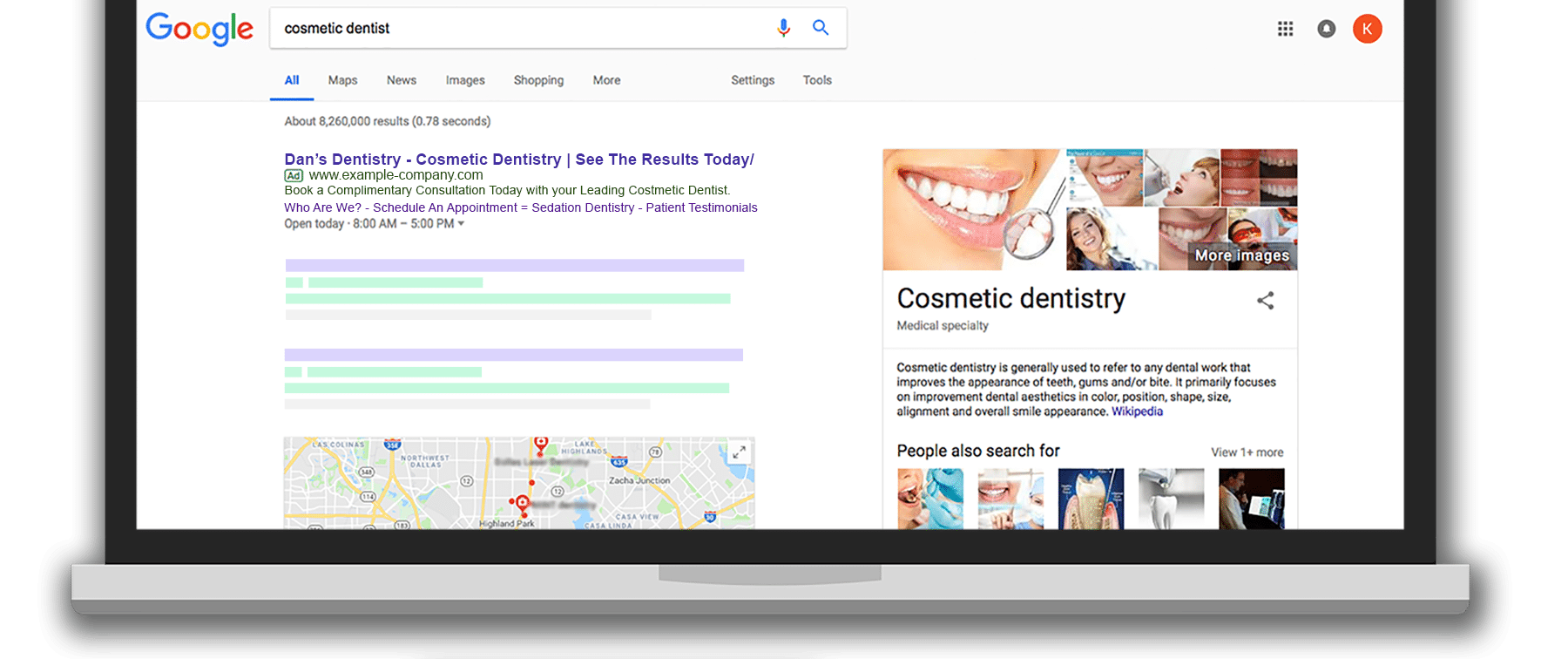
Task: Click the More images overlay
Action: coord(1241,255)
